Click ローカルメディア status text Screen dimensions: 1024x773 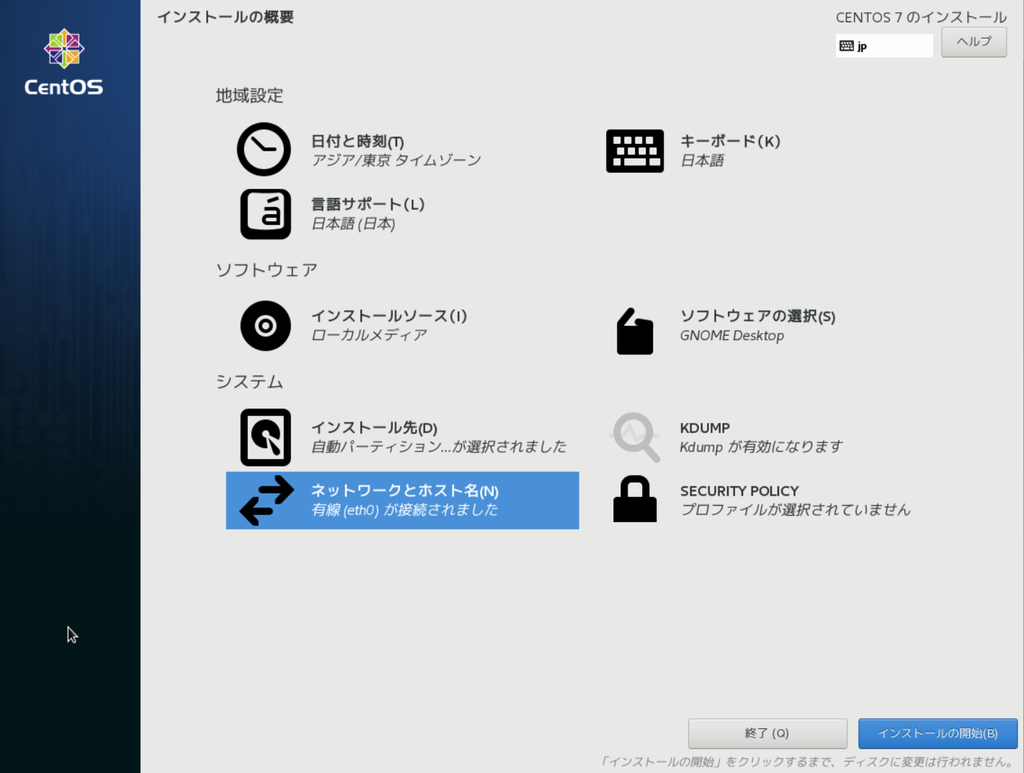pyautogui.click(x=368, y=335)
